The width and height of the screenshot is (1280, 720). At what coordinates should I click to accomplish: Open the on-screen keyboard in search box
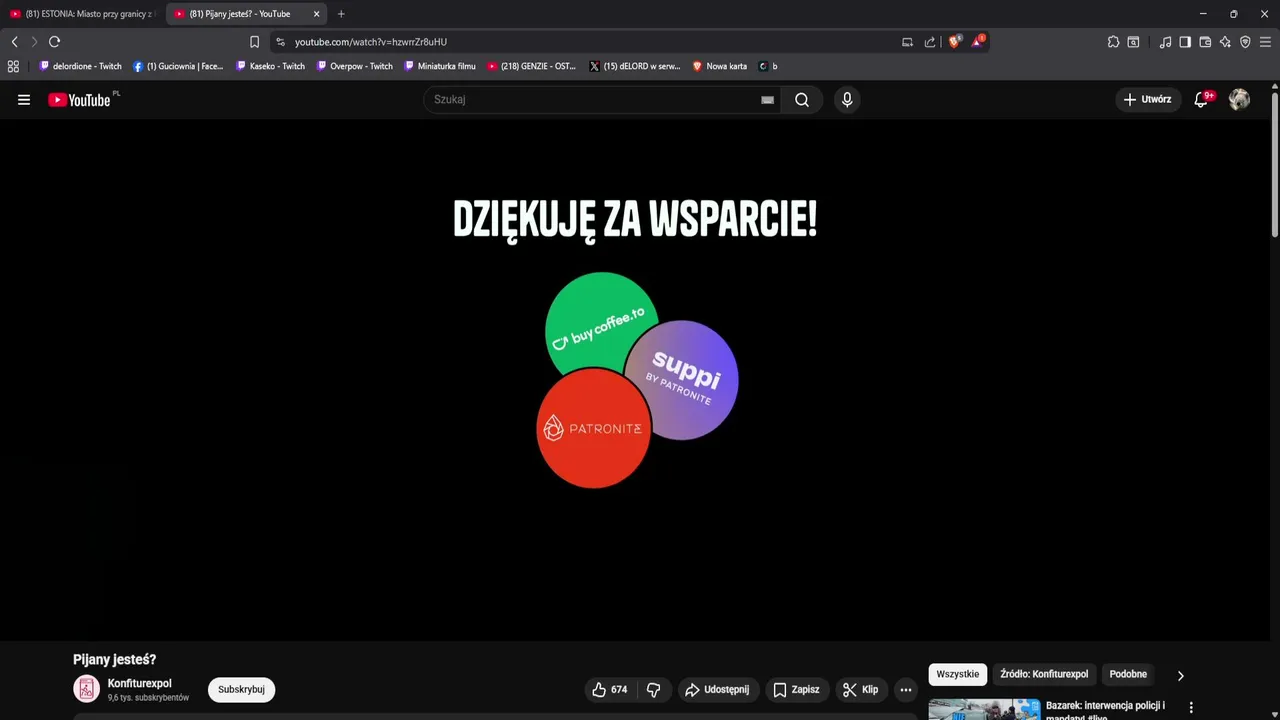pos(767,100)
